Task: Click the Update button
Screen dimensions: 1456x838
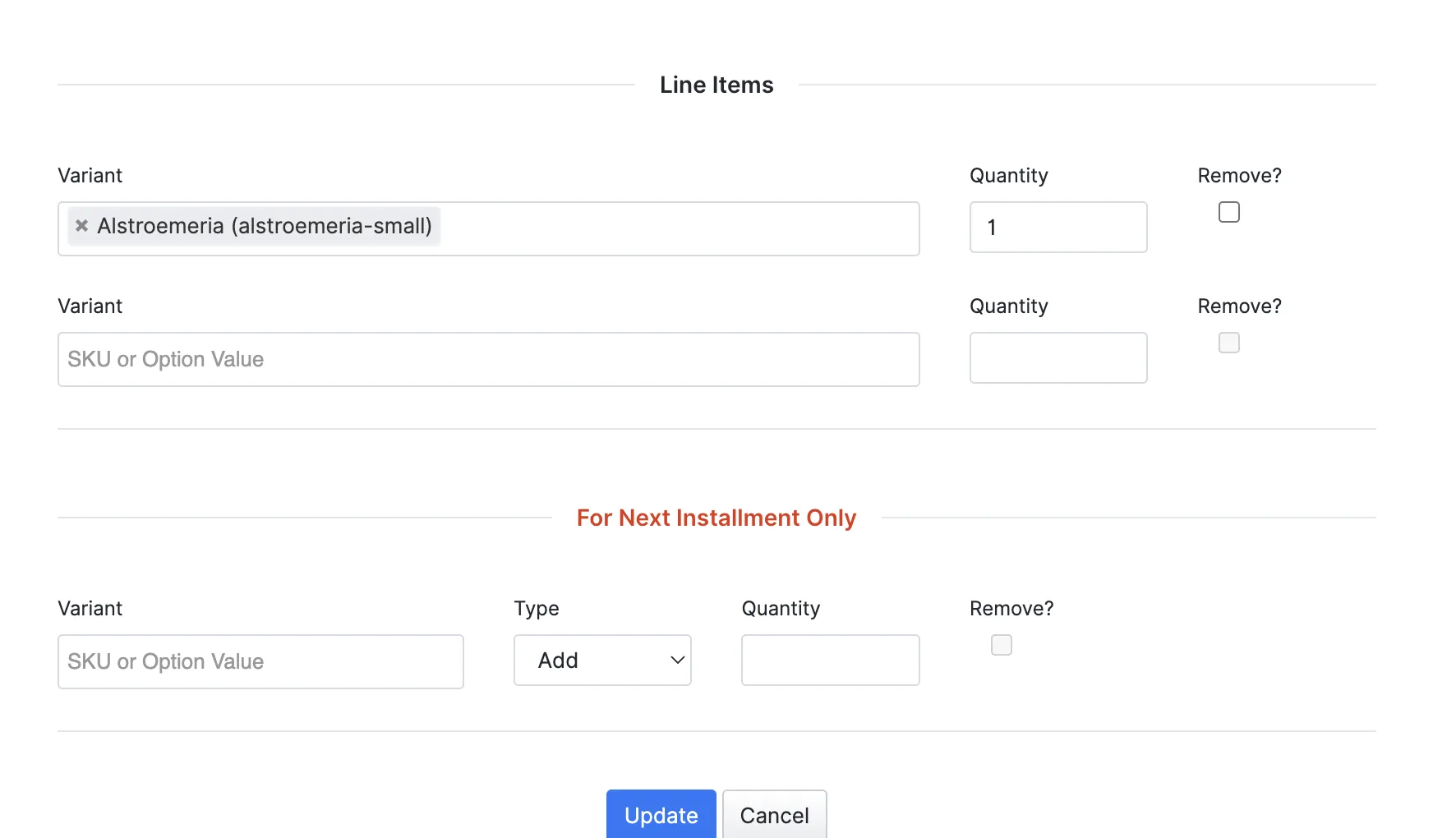Action: tap(661, 814)
